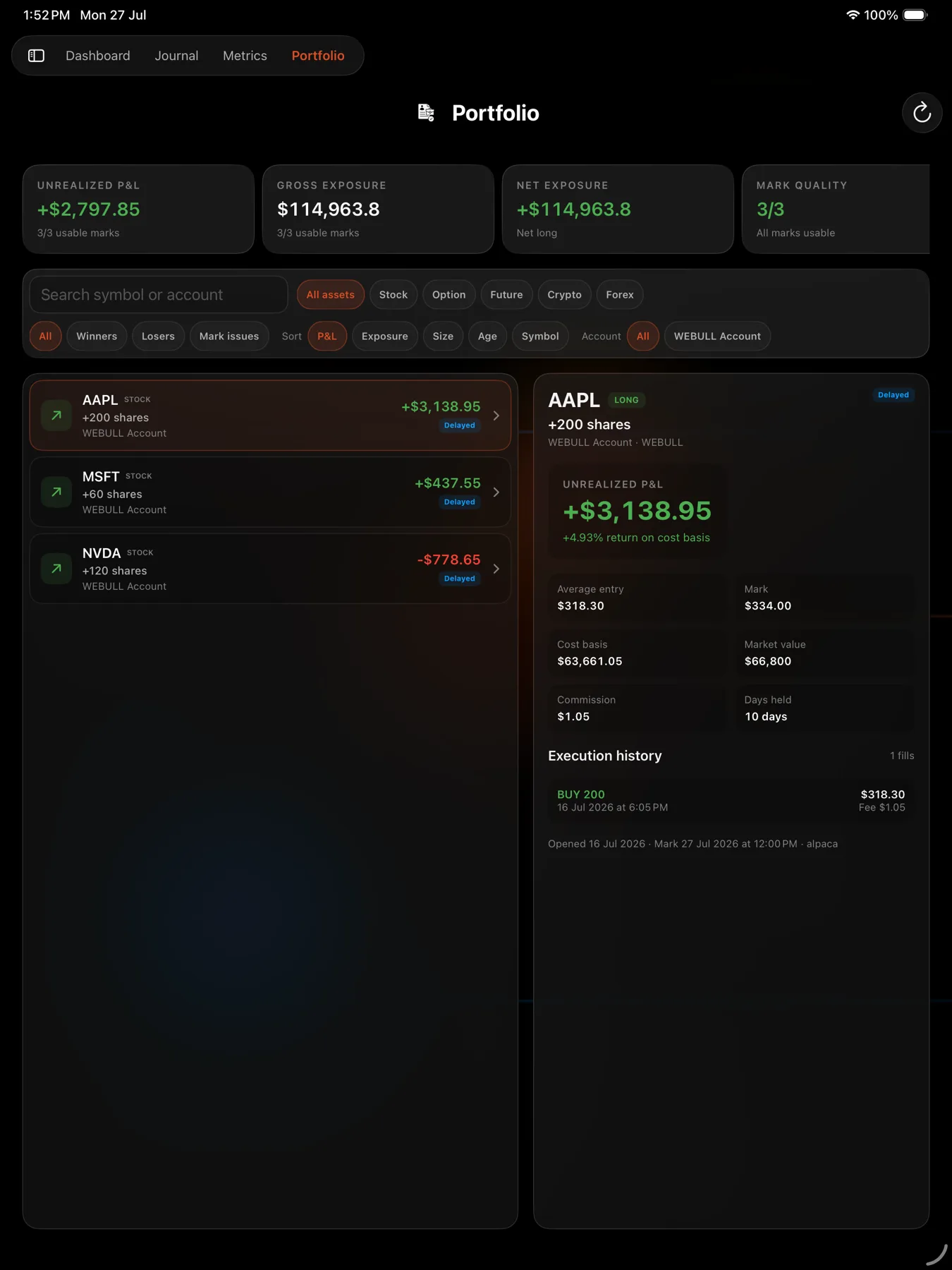Show positions with Mark issues
Screen dimensions: 952x1270
click(229, 336)
